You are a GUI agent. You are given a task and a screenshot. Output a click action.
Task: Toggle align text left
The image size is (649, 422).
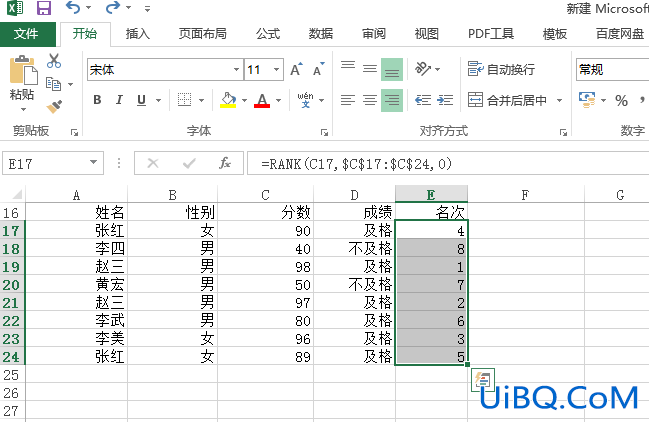click(348, 100)
